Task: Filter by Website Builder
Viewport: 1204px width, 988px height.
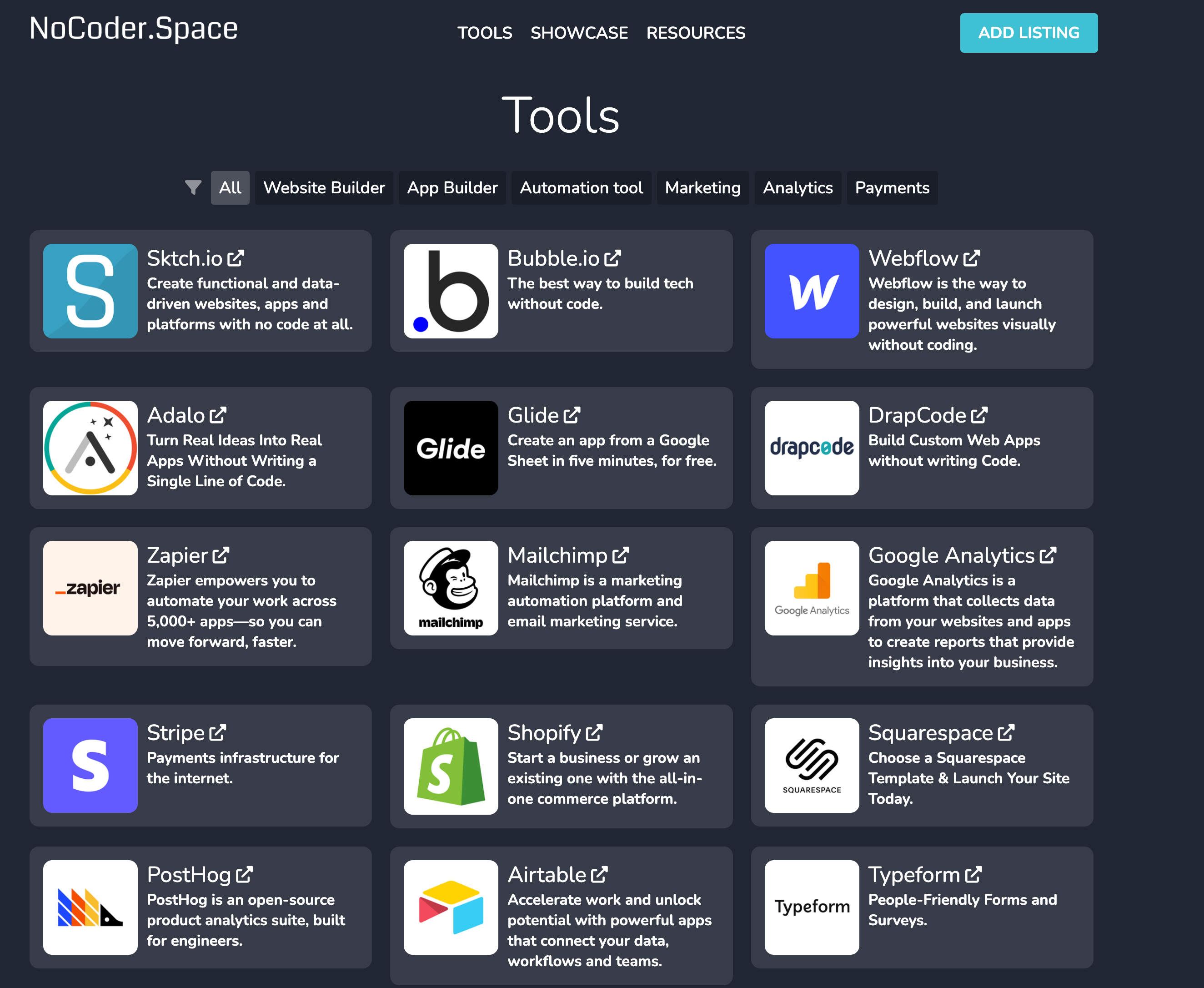Action: click(324, 188)
